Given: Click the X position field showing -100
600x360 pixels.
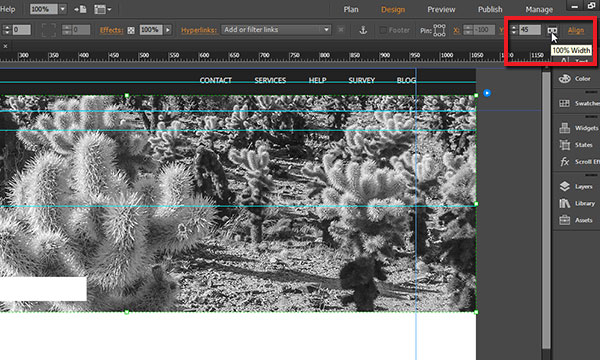Looking at the screenshot, I should pyautogui.click(x=484, y=30).
